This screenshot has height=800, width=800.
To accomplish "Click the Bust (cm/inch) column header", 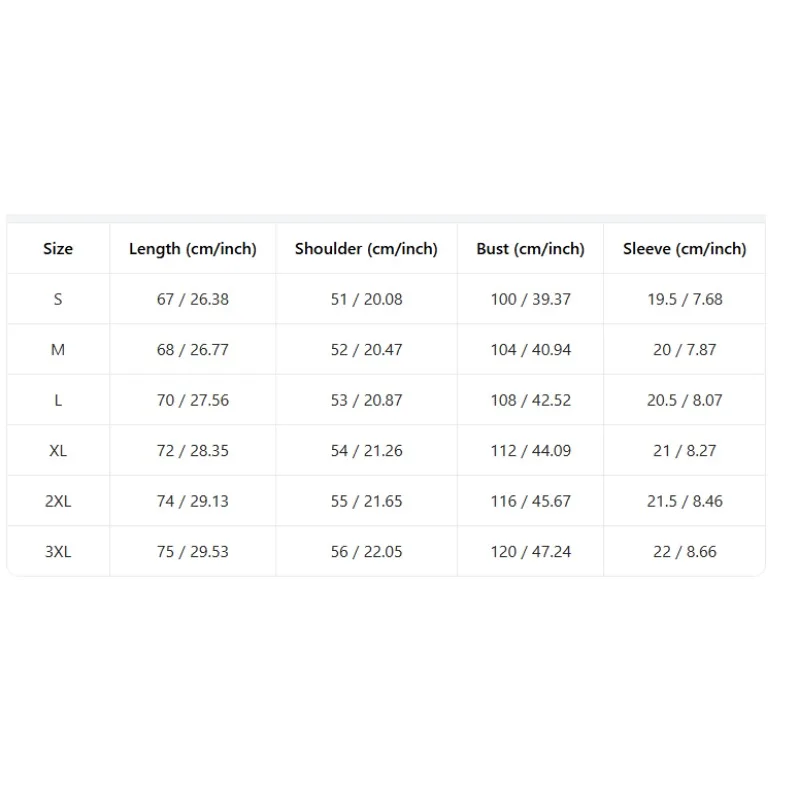I will point(530,248).
